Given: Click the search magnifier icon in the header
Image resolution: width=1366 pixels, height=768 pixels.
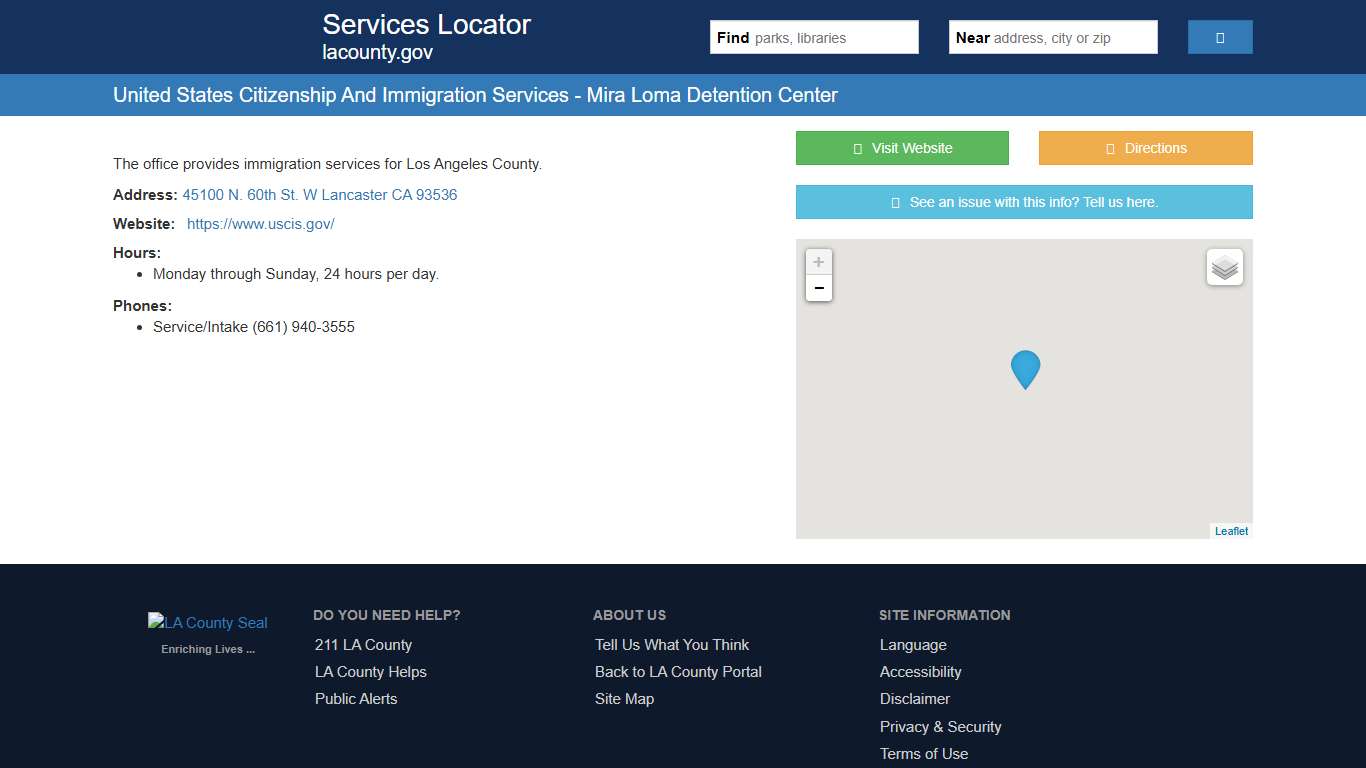Looking at the screenshot, I should click(1219, 36).
